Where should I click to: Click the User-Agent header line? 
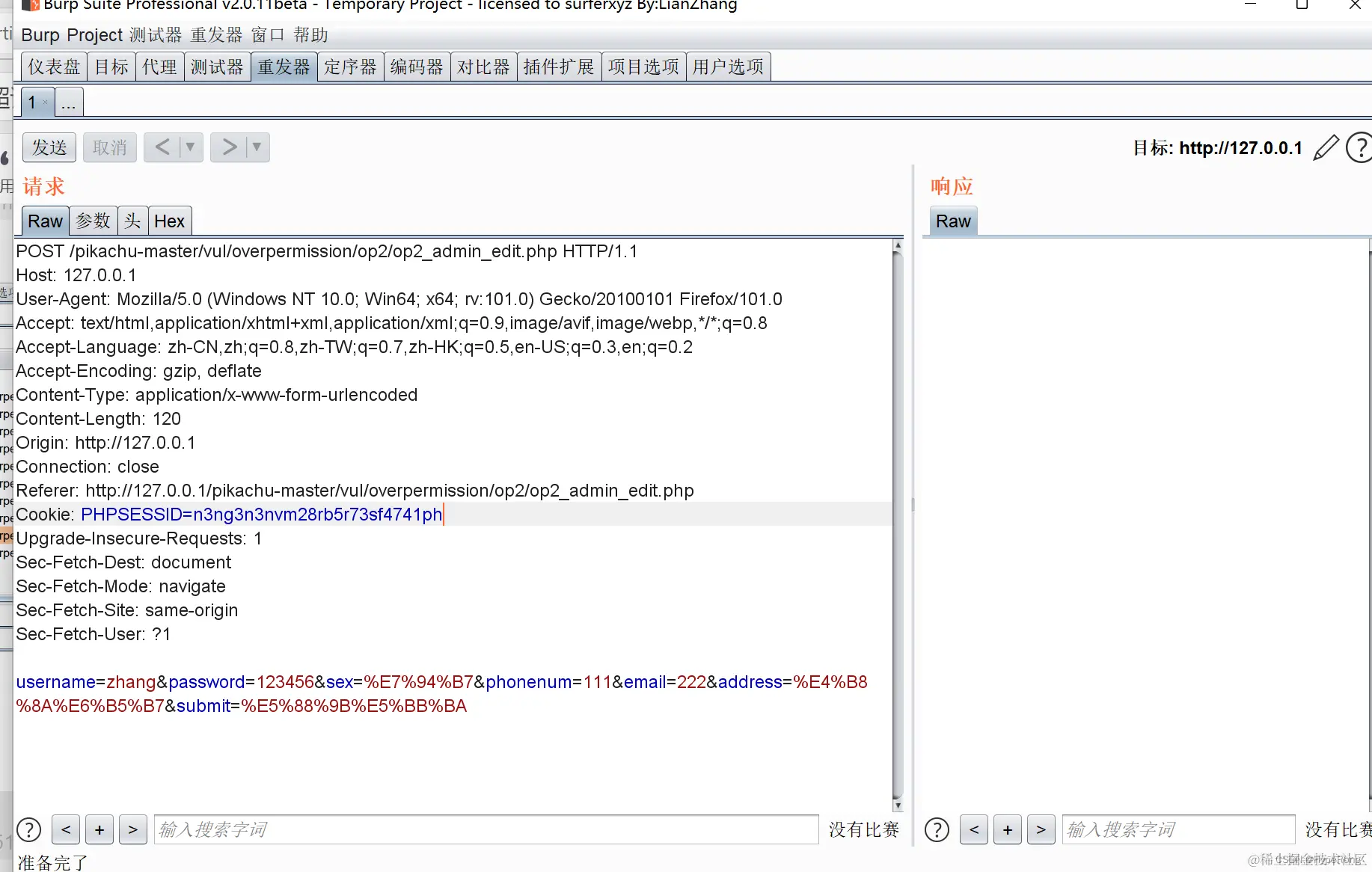399,299
